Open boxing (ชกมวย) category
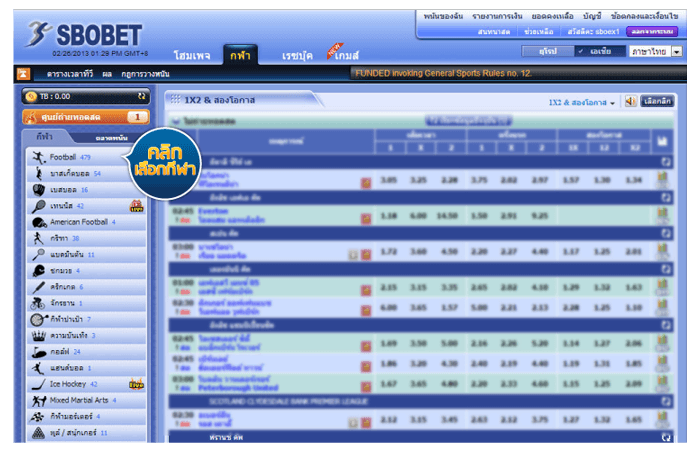 pos(87,271)
